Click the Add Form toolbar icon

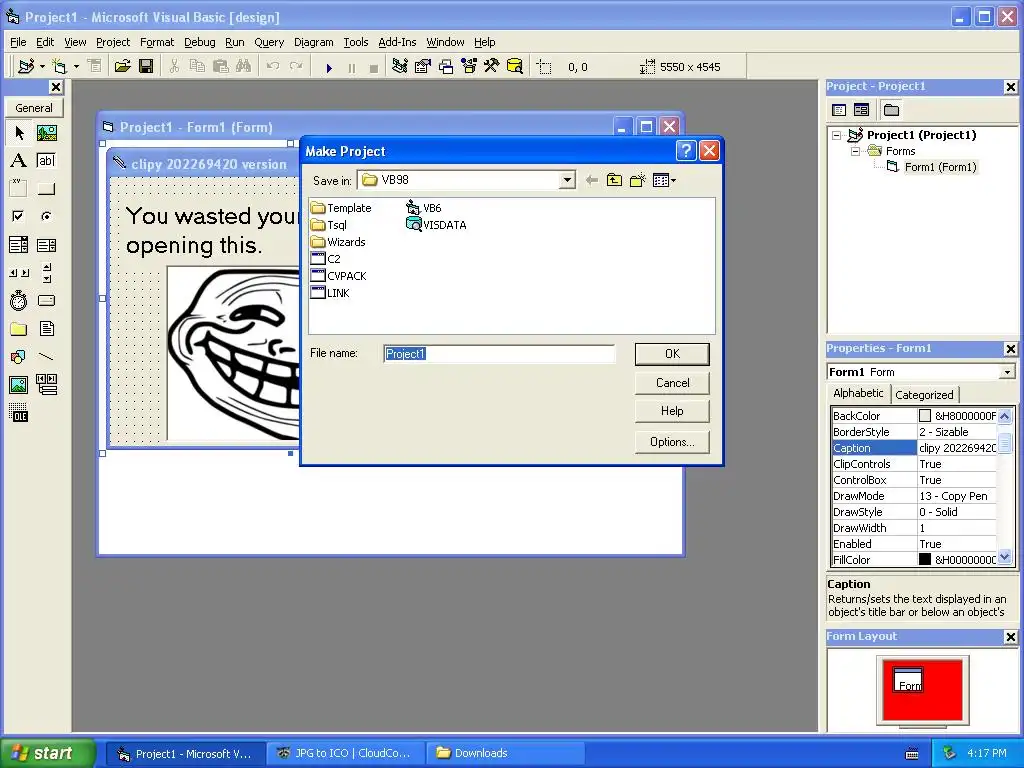click(59, 66)
